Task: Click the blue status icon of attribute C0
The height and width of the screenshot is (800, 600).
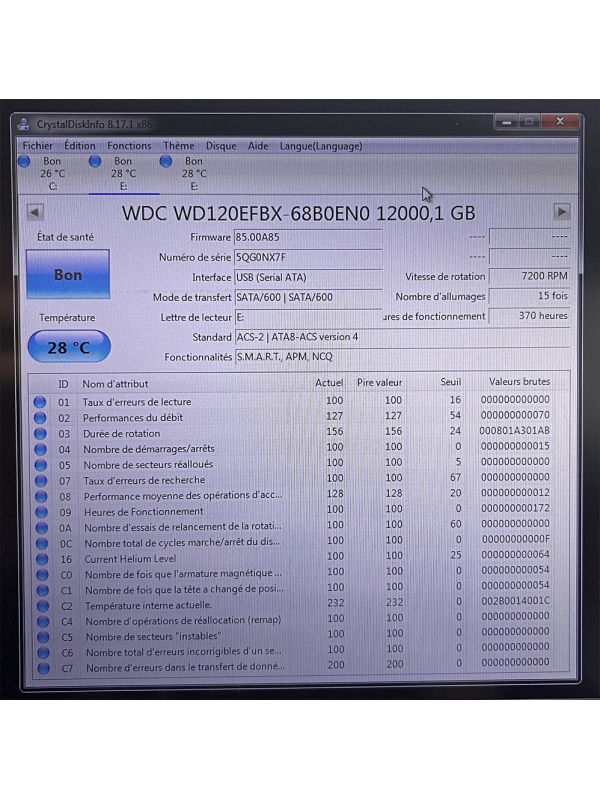Action: [42, 575]
